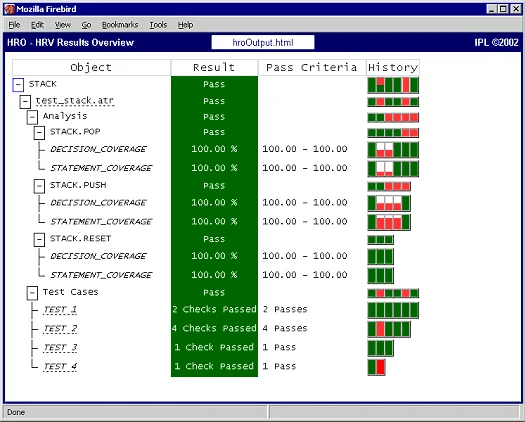Image resolution: width=525 pixels, height=422 pixels.
Task: Collapse the STACK.PUSH node
Action: (x=39, y=187)
